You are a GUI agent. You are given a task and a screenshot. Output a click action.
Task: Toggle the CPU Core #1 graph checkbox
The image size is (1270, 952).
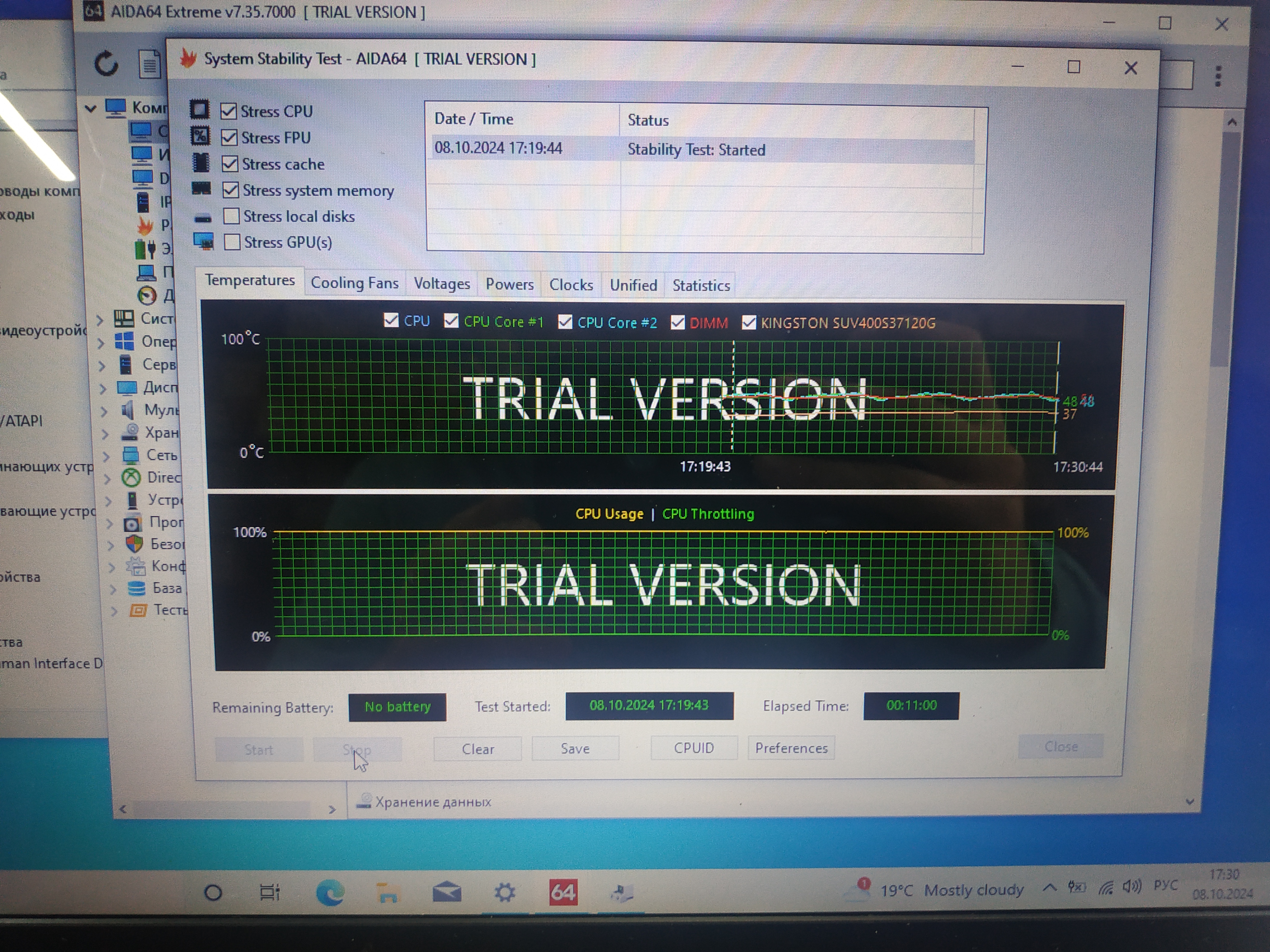tap(451, 321)
